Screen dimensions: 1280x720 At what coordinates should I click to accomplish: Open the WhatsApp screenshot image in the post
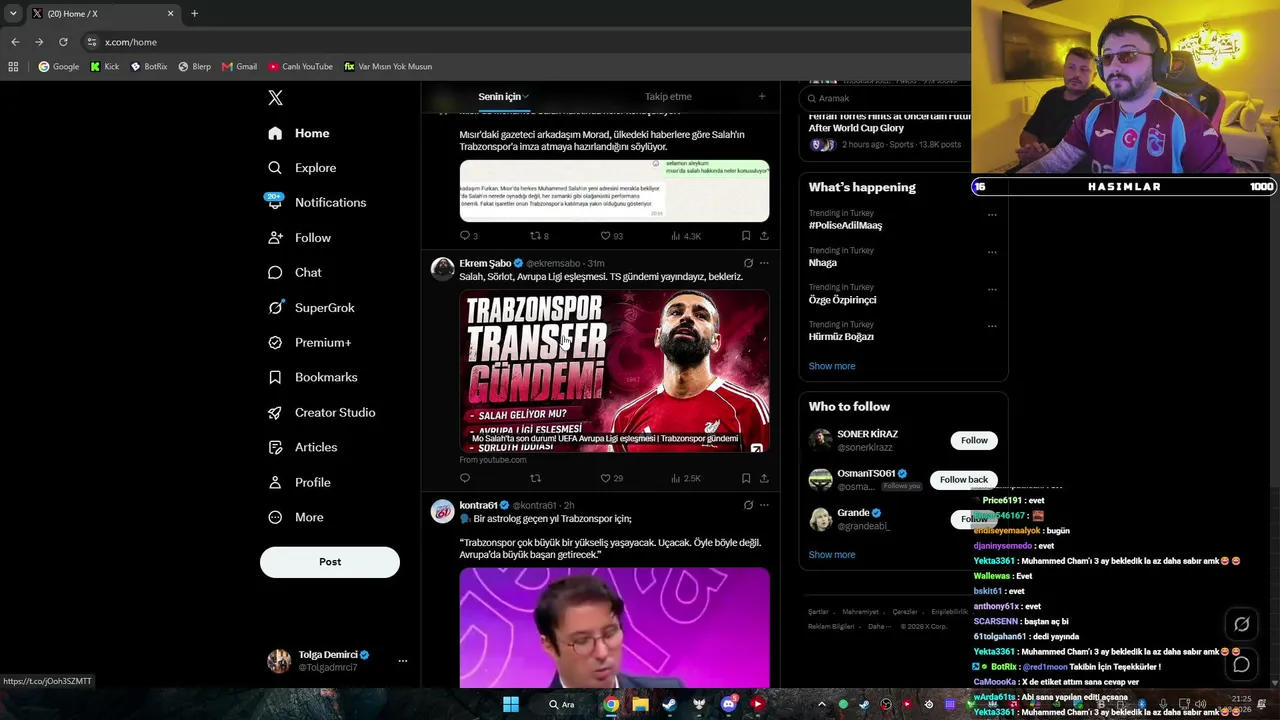tap(614, 190)
